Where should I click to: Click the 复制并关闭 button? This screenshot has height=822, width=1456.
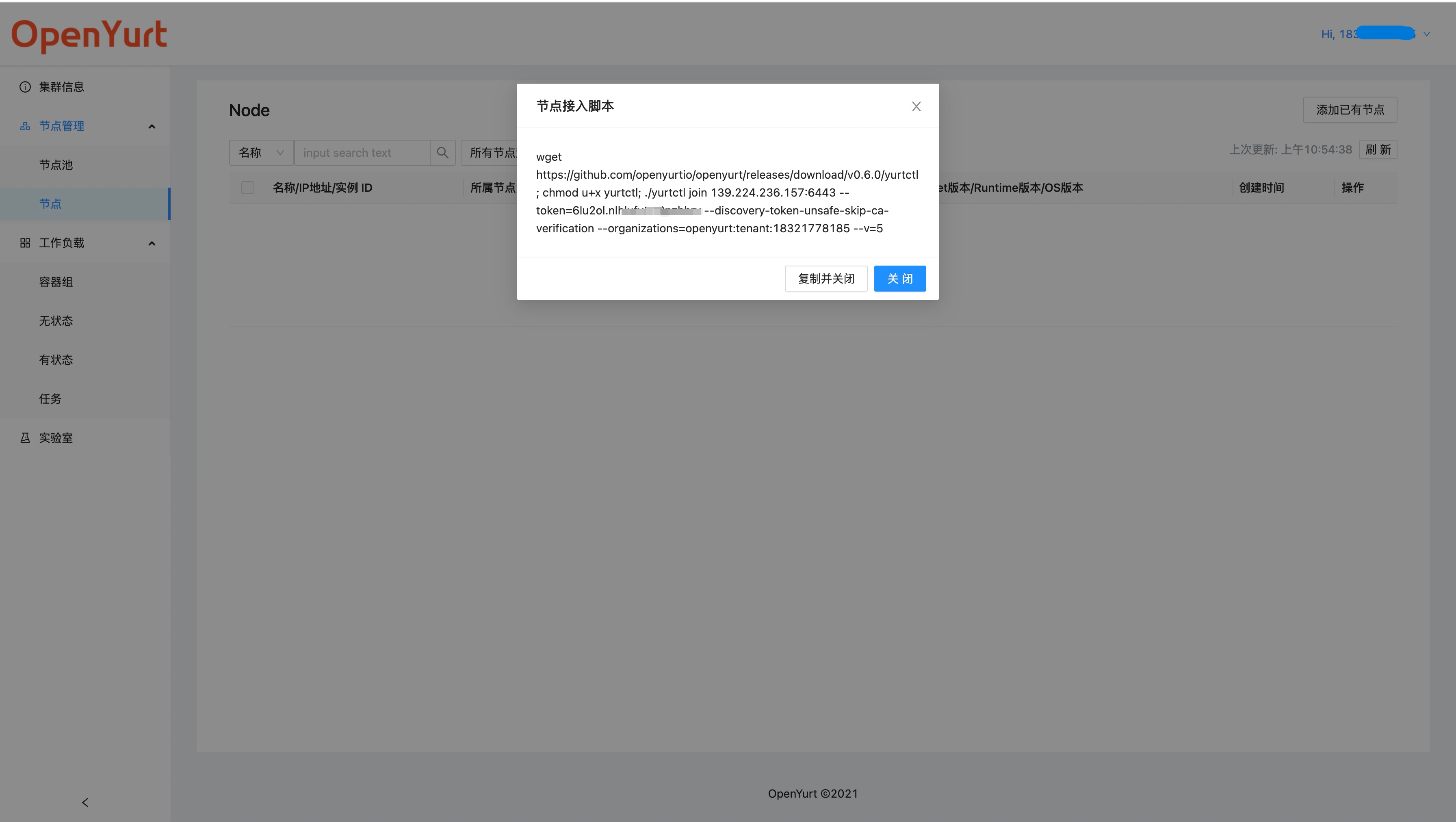[x=826, y=279]
